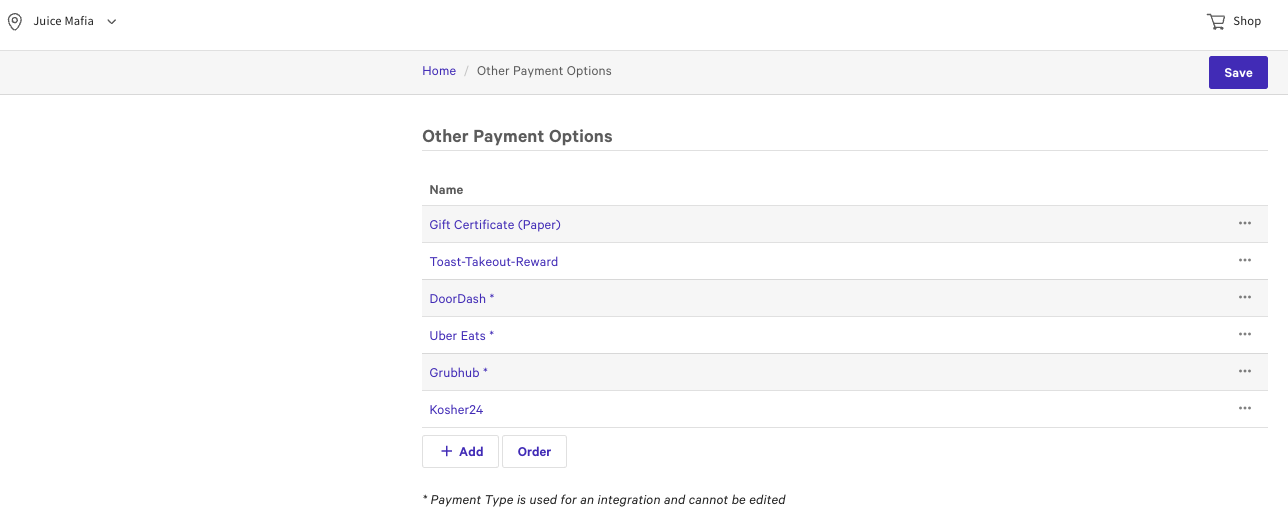Add a new payment option
Screen dimensions: 1288x526
tap(461, 452)
